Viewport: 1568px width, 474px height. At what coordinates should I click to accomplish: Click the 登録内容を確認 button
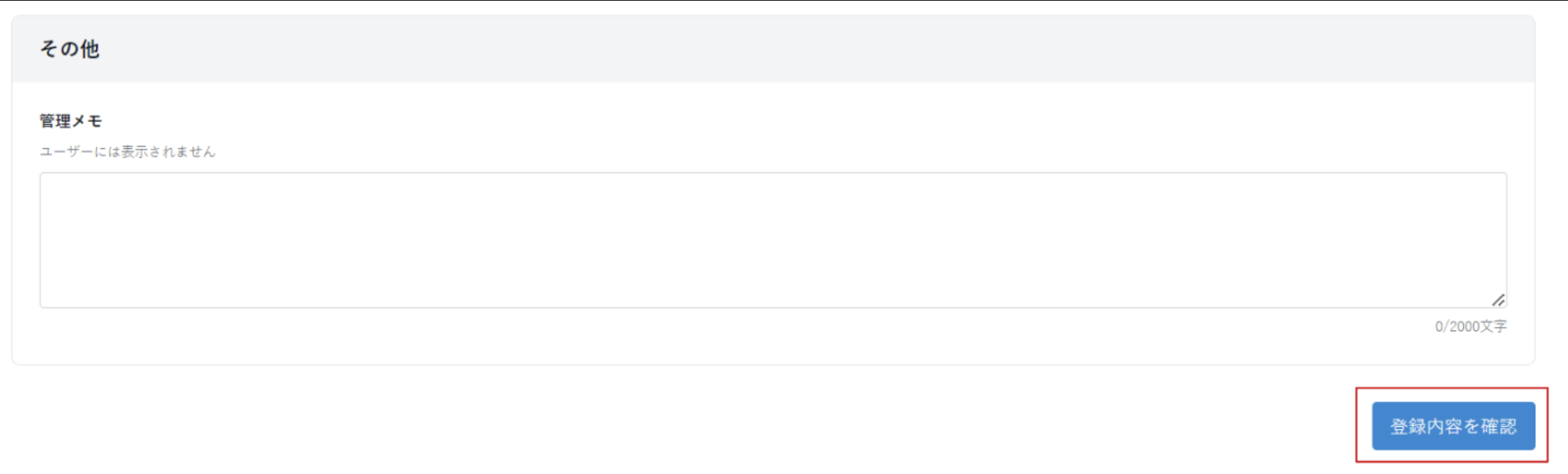(1452, 426)
